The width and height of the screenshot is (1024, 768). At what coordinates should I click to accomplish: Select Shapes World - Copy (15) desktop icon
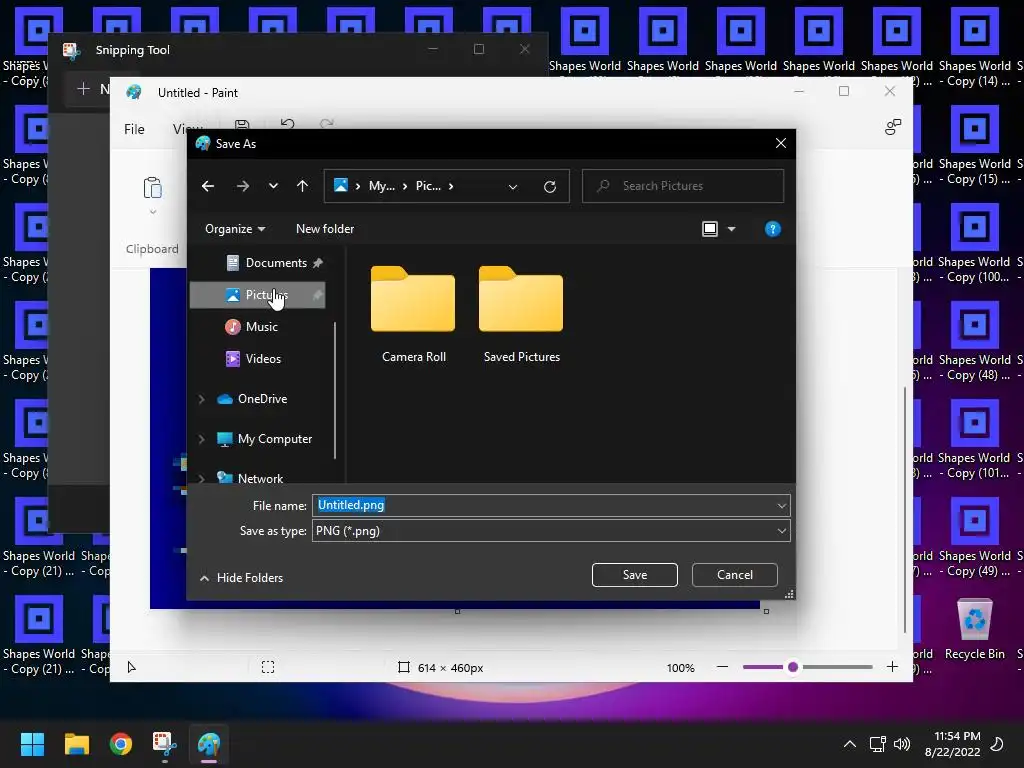974,146
